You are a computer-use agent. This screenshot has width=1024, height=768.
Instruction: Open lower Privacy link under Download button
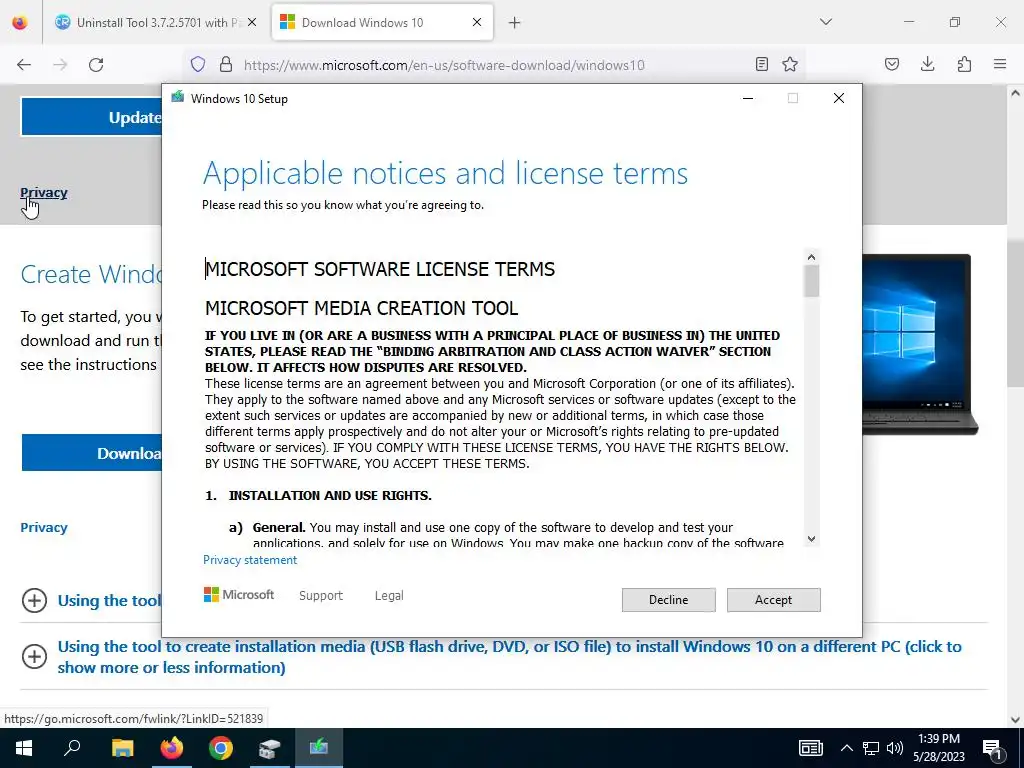coord(44,528)
